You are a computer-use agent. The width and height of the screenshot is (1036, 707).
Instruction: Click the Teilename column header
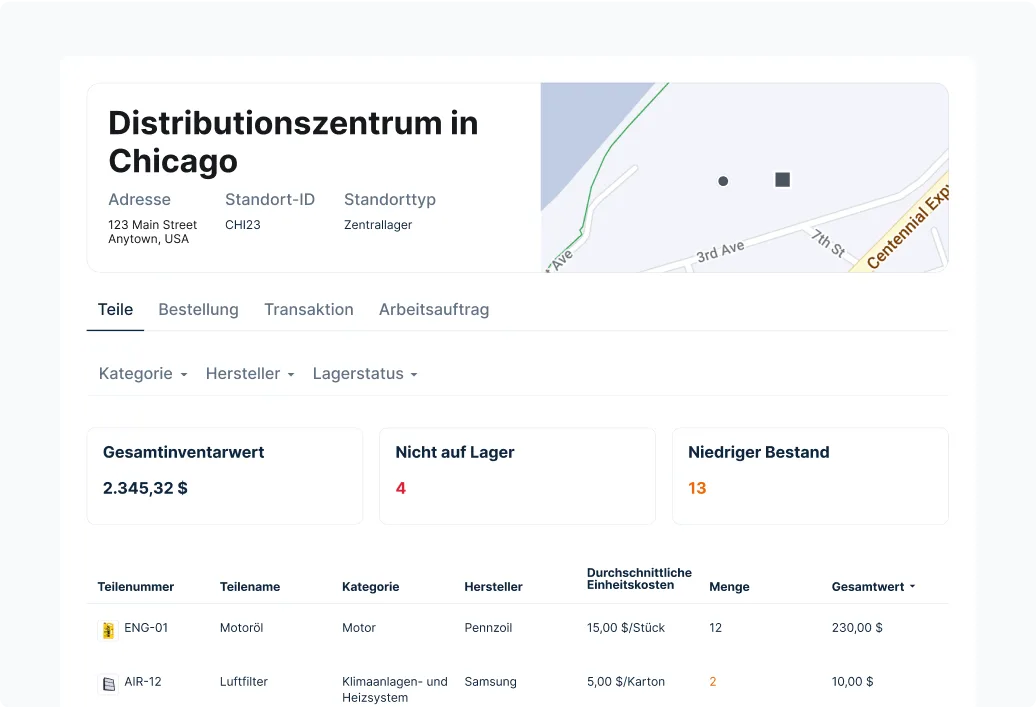click(250, 587)
